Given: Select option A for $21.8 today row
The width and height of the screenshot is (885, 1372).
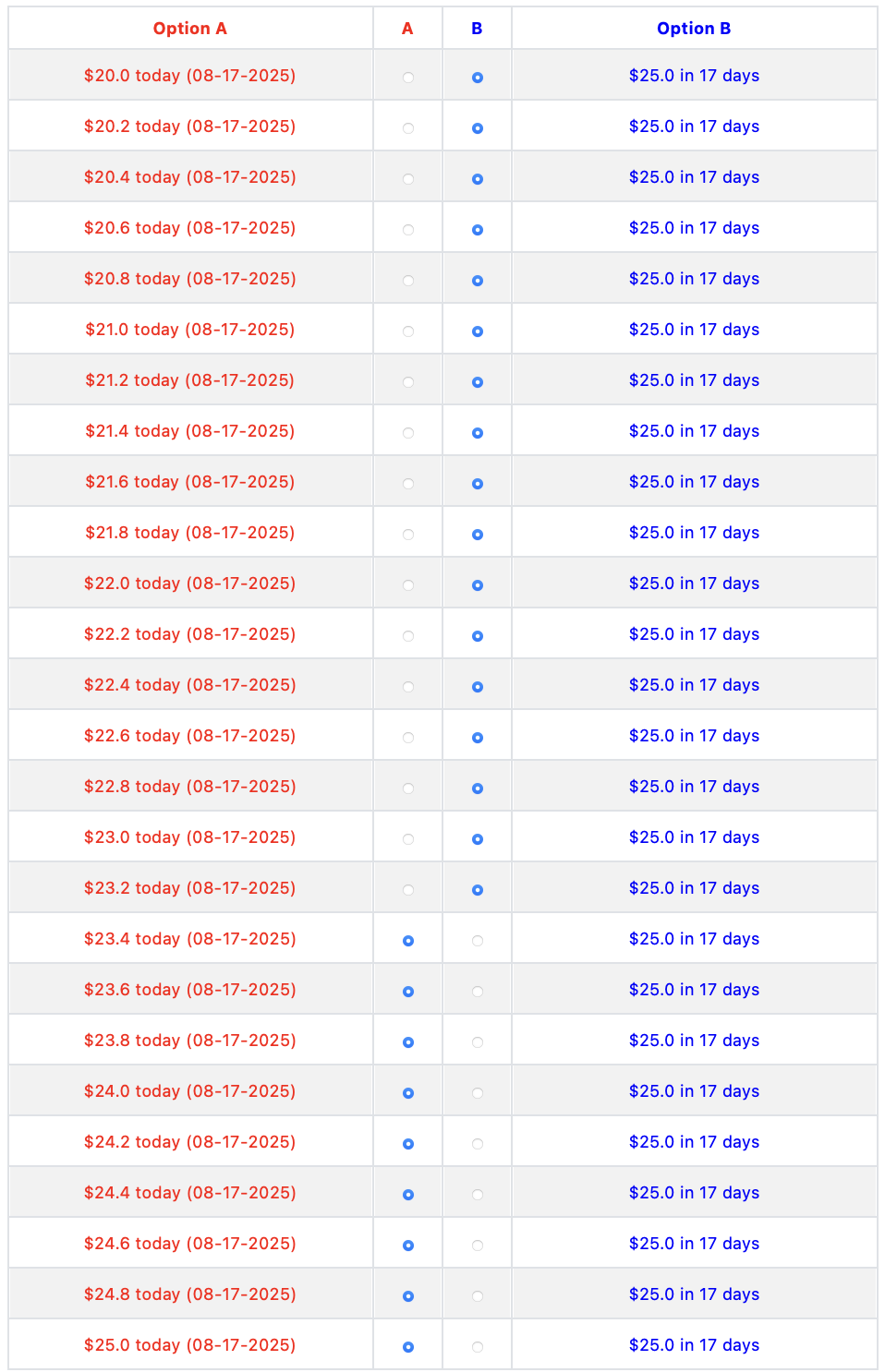Looking at the screenshot, I should (x=408, y=535).
